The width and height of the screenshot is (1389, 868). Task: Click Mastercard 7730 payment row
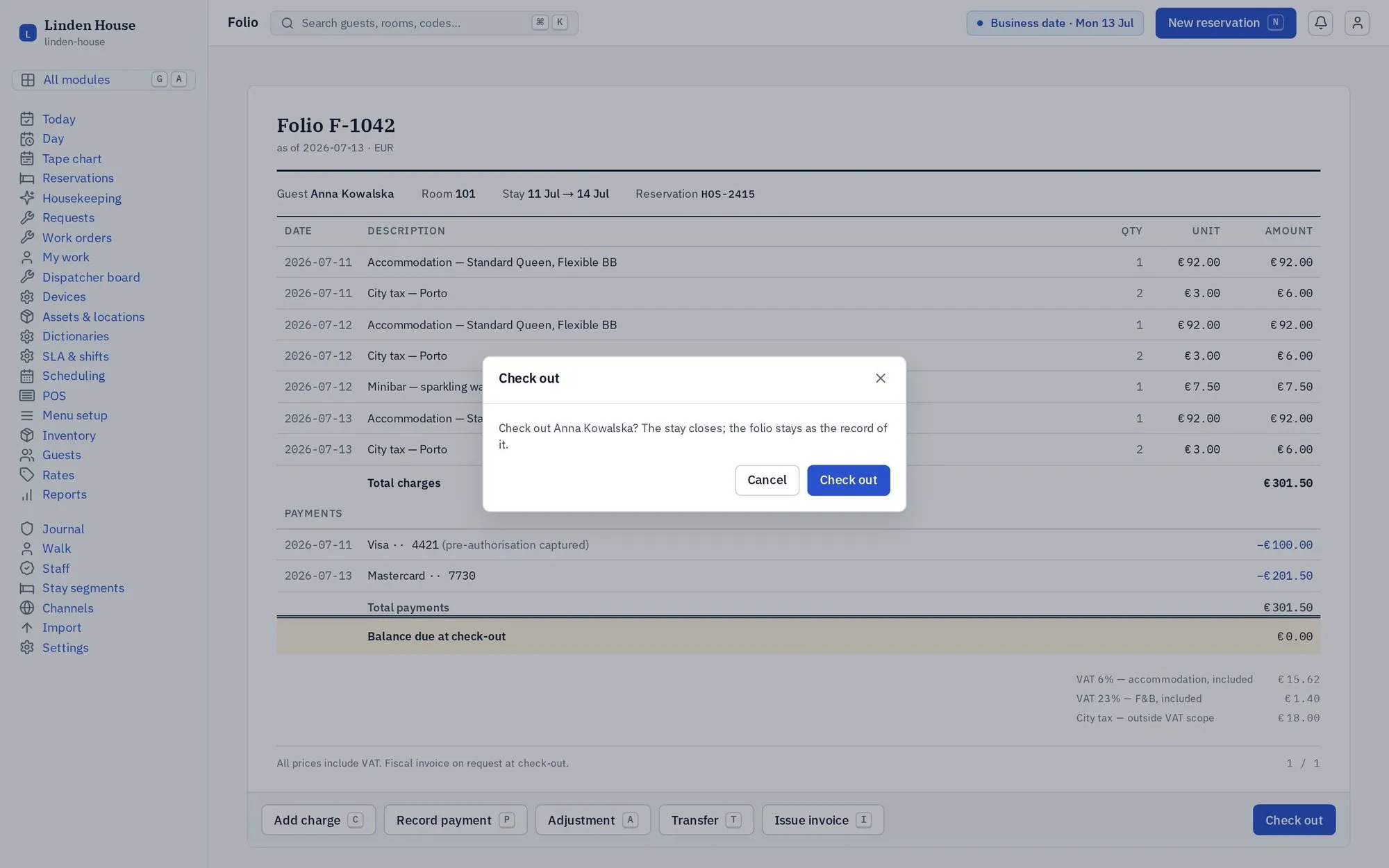pyautogui.click(x=798, y=576)
